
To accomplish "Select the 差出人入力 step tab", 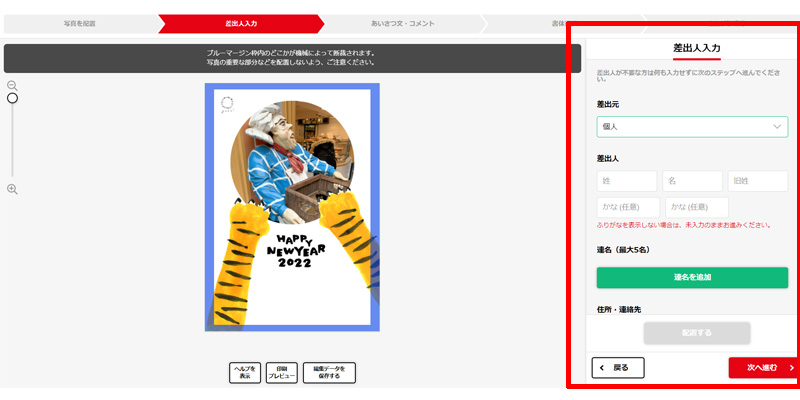I will [241, 23].
